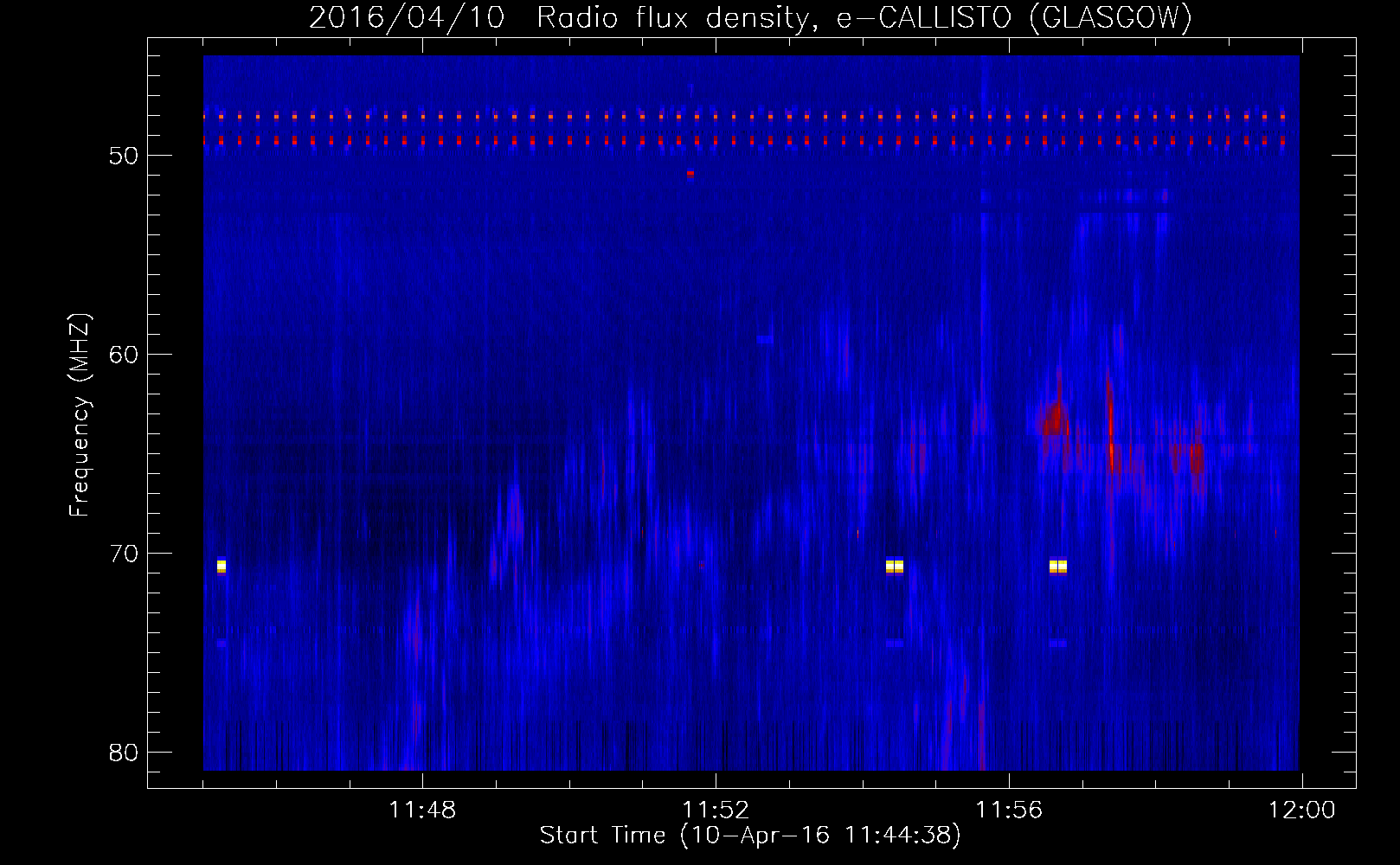This screenshot has width=1400, height=865.
Task: Click the 'Start Time (10-Apr-16 11:44:38)' axis title
Action: tap(750, 836)
